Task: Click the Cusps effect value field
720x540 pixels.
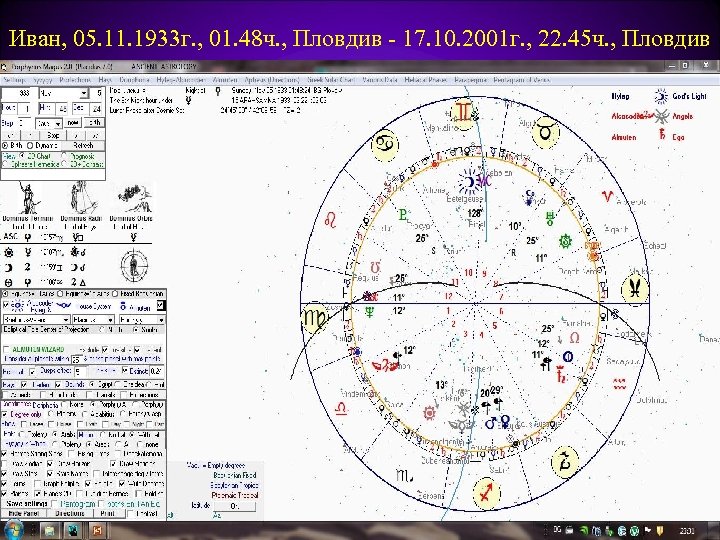Action: click(80, 371)
